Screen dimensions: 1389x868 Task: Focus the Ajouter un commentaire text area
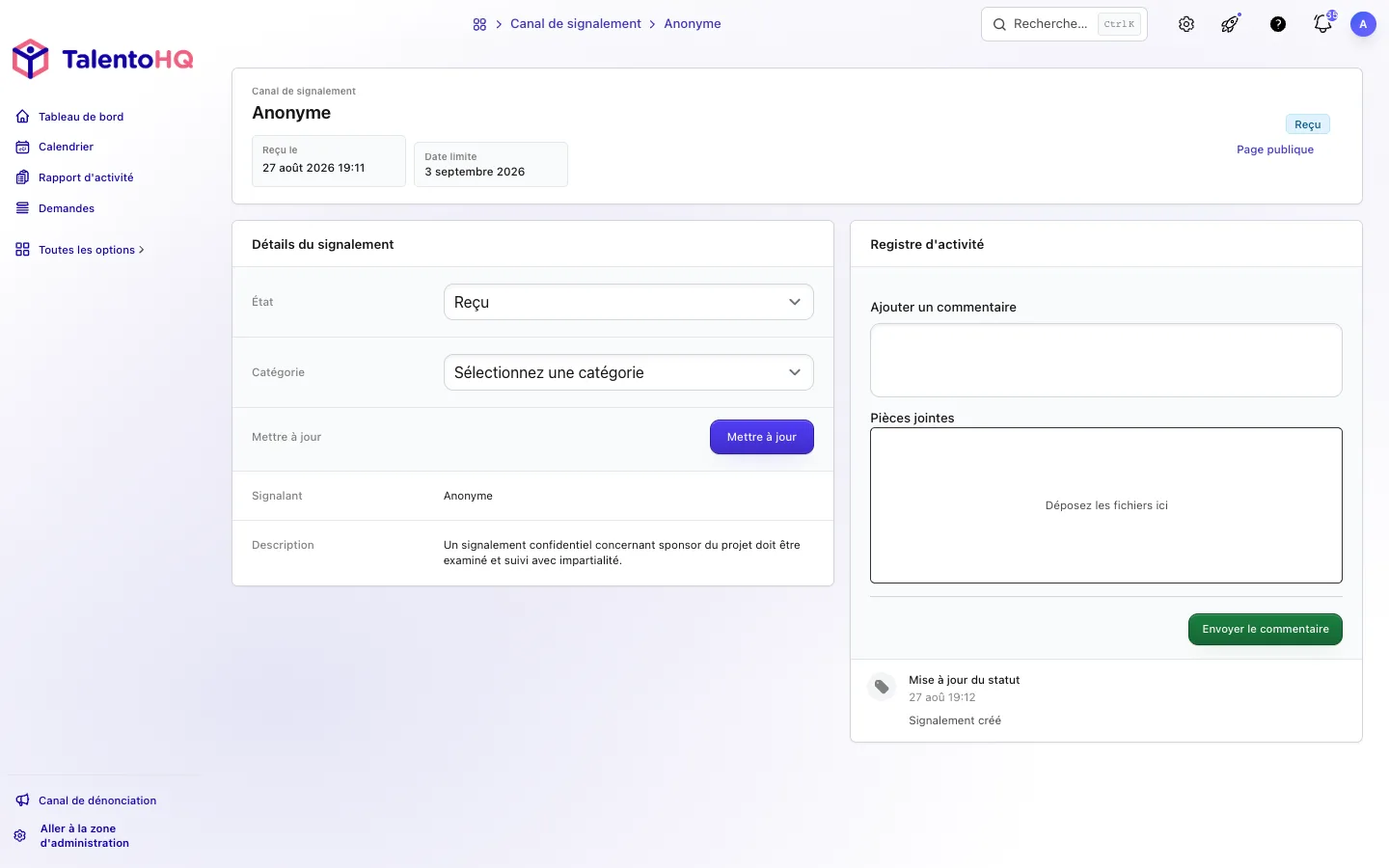1106,360
